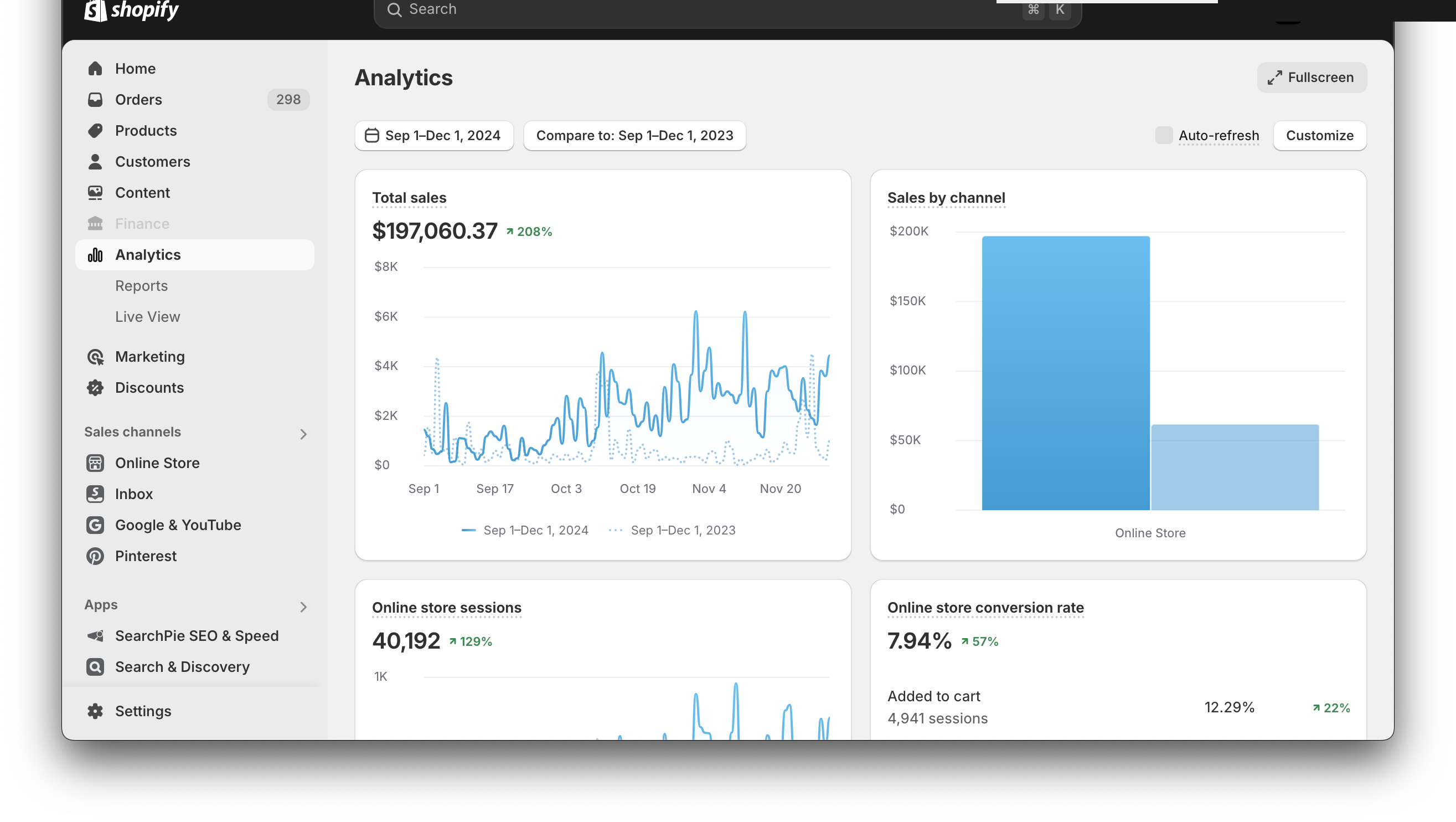Viewport: 1456px width, 822px height.
Task: Click the Analytics bar chart icon
Action: 95,255
